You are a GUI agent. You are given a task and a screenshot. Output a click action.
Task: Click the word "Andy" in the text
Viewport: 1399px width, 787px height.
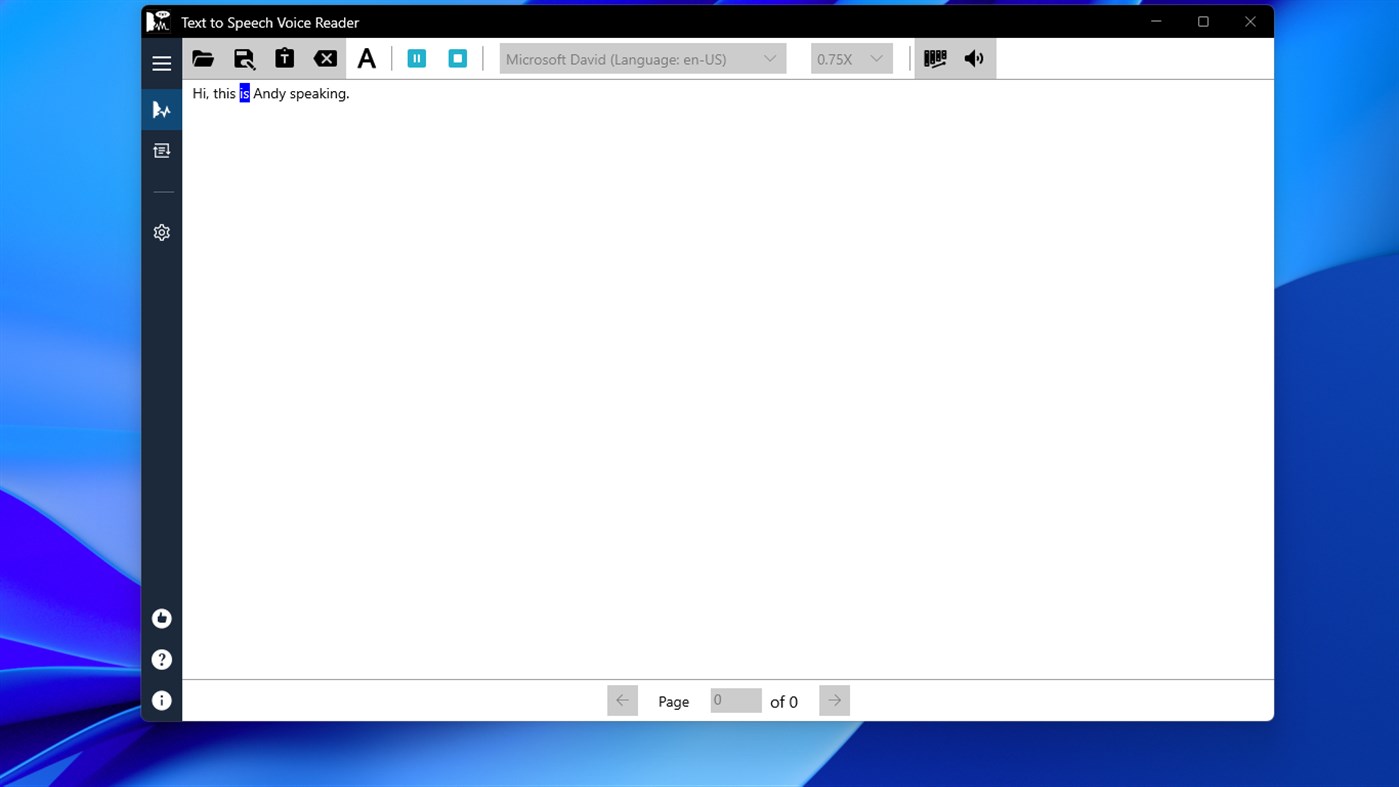tap(269, 94)
